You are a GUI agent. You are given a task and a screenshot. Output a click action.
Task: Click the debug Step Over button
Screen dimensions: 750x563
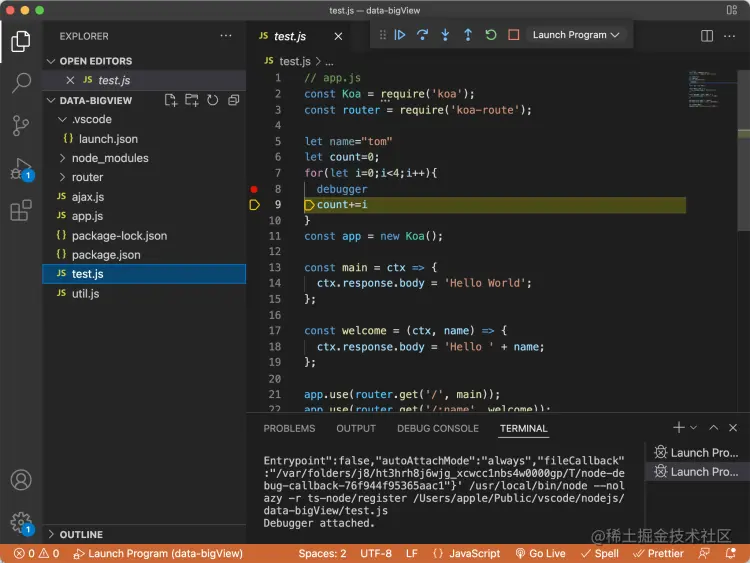pyautogui.click(x=422, y=35)
